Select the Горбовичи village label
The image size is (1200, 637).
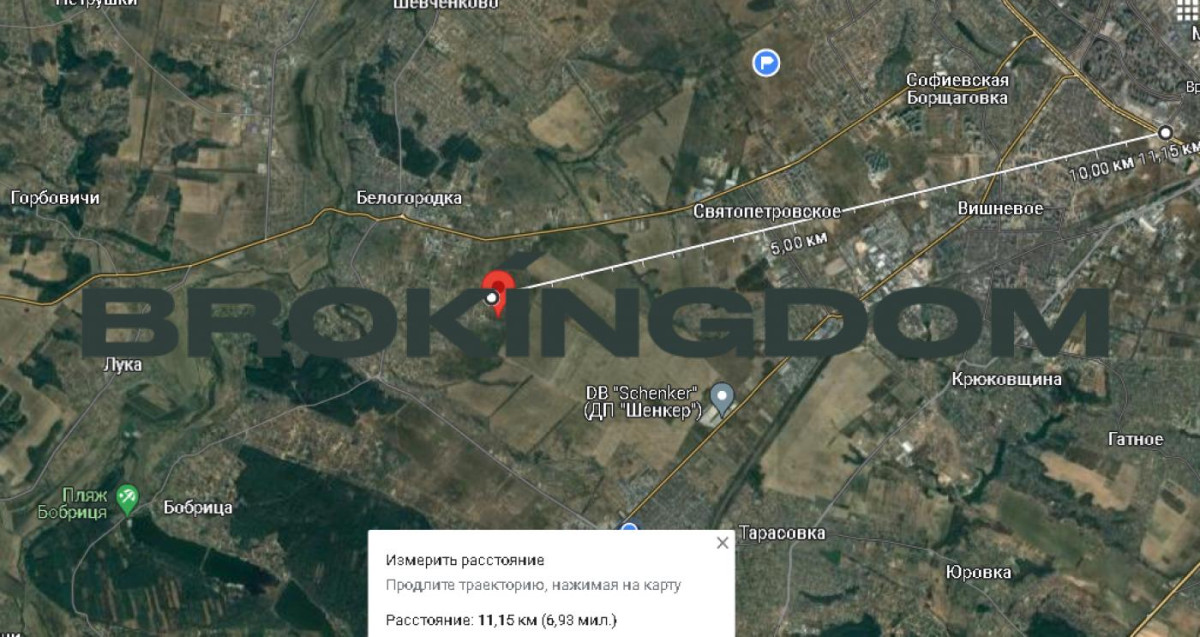tap(55, 198)
